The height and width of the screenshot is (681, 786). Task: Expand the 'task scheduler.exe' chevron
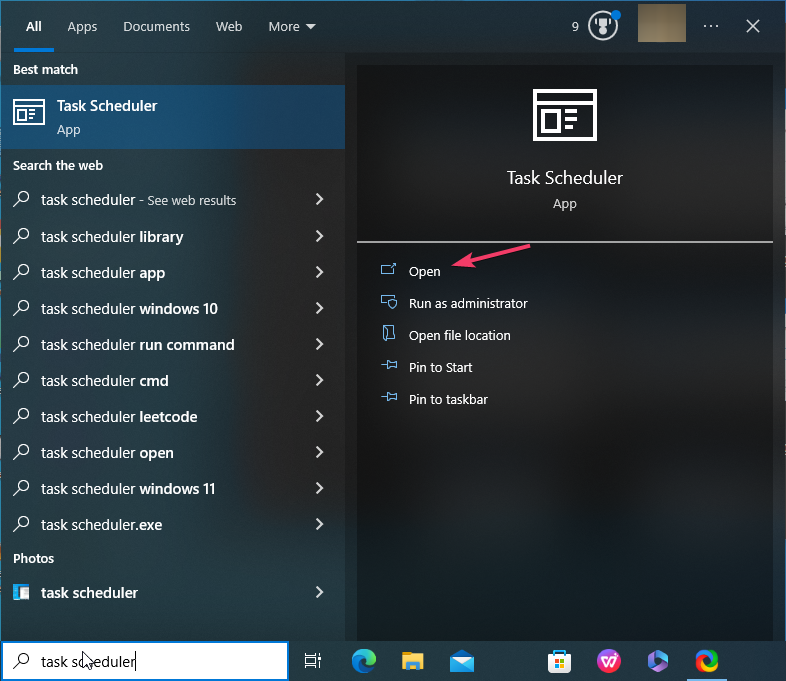(319, 524)
